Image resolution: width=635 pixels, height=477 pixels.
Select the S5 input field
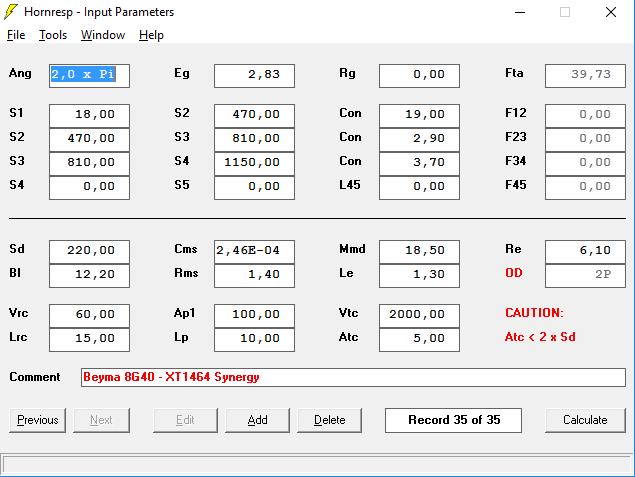(254, 187)
